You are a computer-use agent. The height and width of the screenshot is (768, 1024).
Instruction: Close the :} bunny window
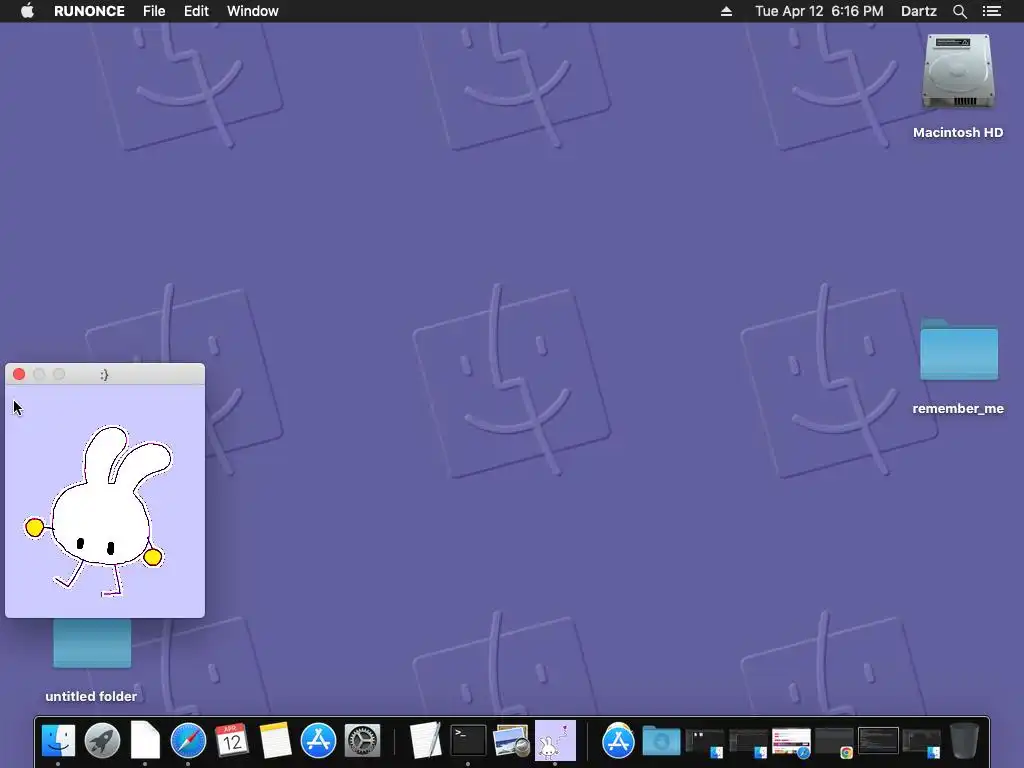pos(19,374)
